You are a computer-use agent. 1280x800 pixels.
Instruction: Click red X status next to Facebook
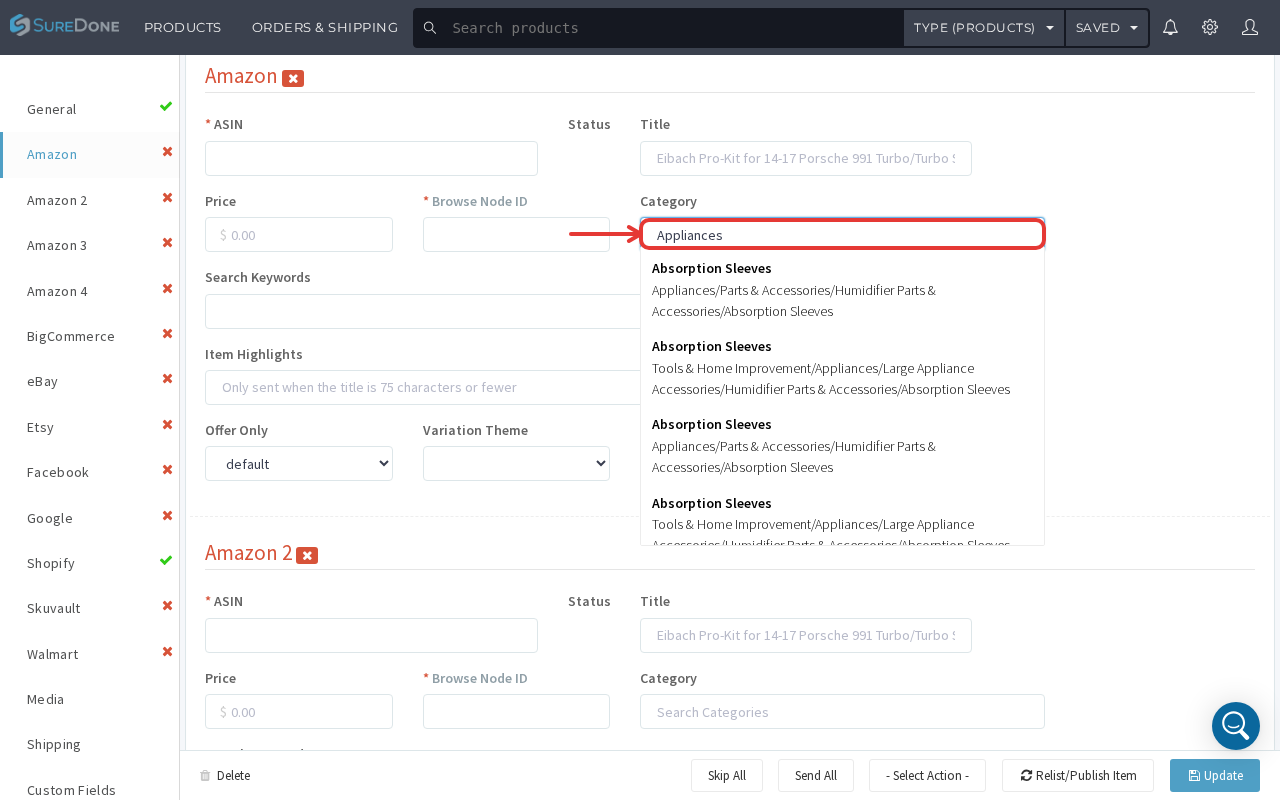click(x=167, y=469)
